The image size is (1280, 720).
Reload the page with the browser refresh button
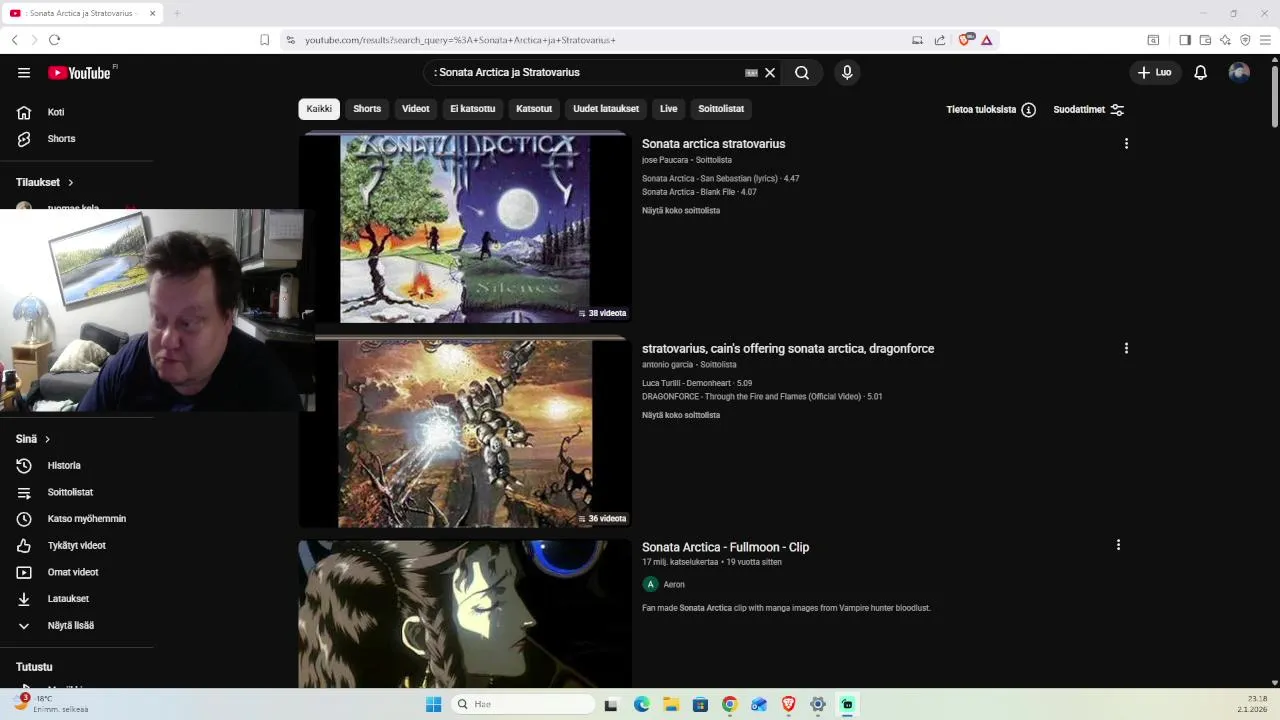click(x=54, y=40)
